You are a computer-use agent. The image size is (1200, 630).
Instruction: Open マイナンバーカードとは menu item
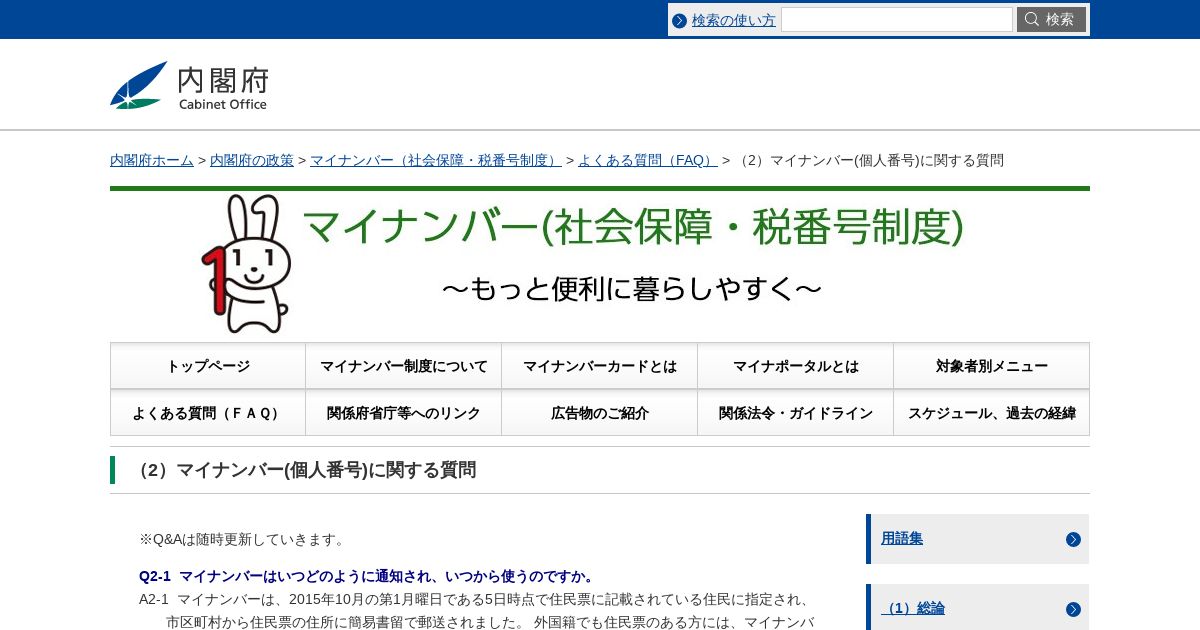click(600, 366)
